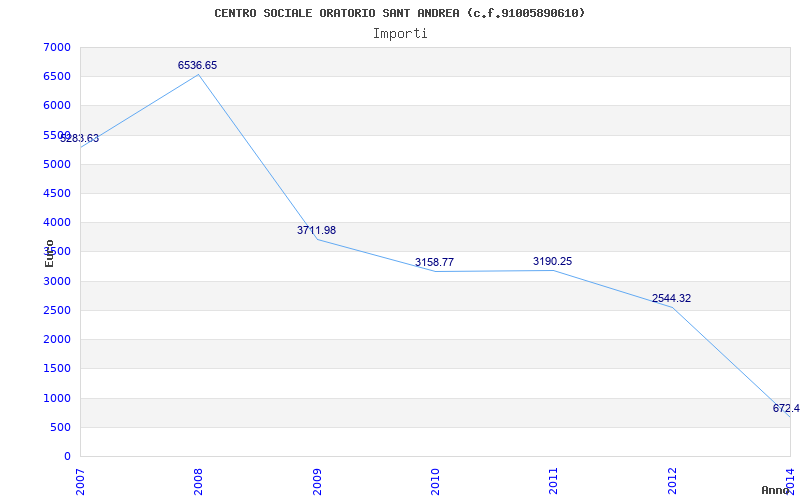Click the 2500 y-axis value

point(57,310)
